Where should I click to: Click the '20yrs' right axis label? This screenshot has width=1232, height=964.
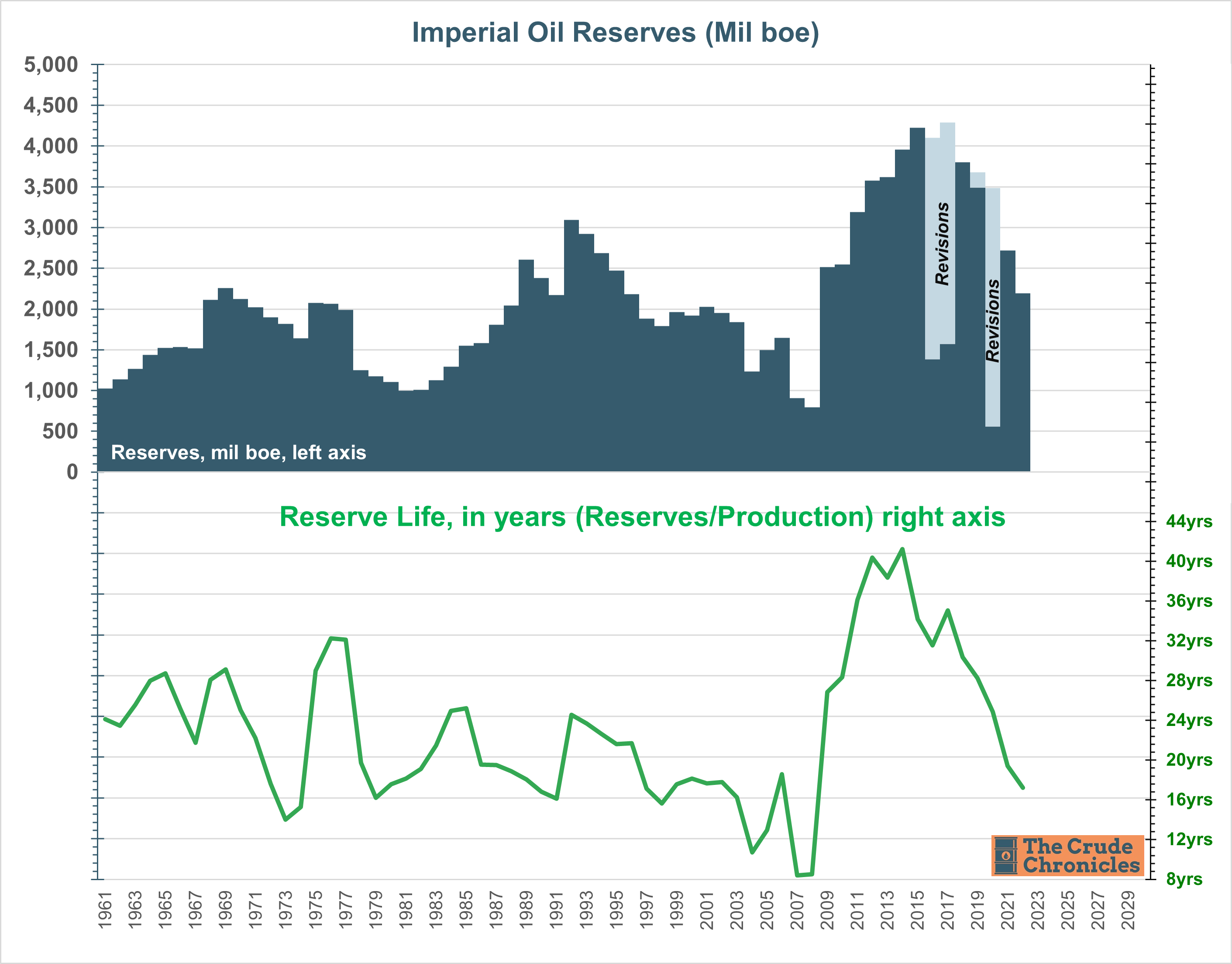pyautogui.click(x=1189, y=760)
